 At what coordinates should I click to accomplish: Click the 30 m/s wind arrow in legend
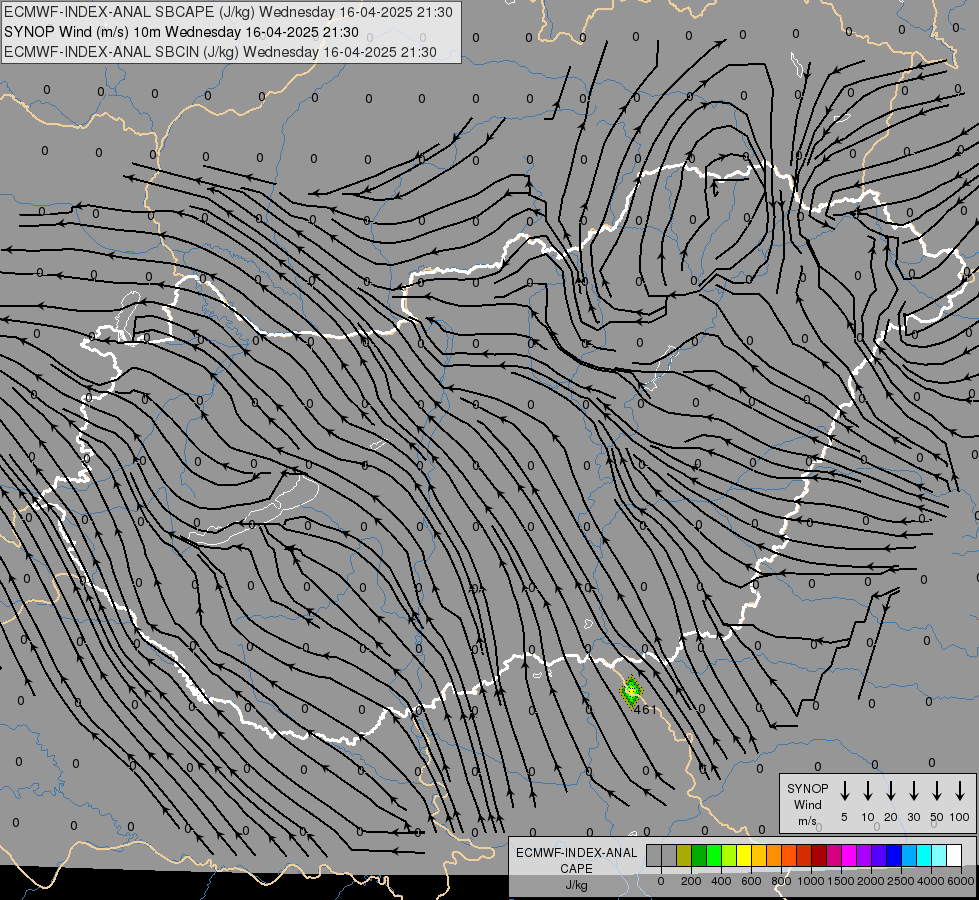913,791
